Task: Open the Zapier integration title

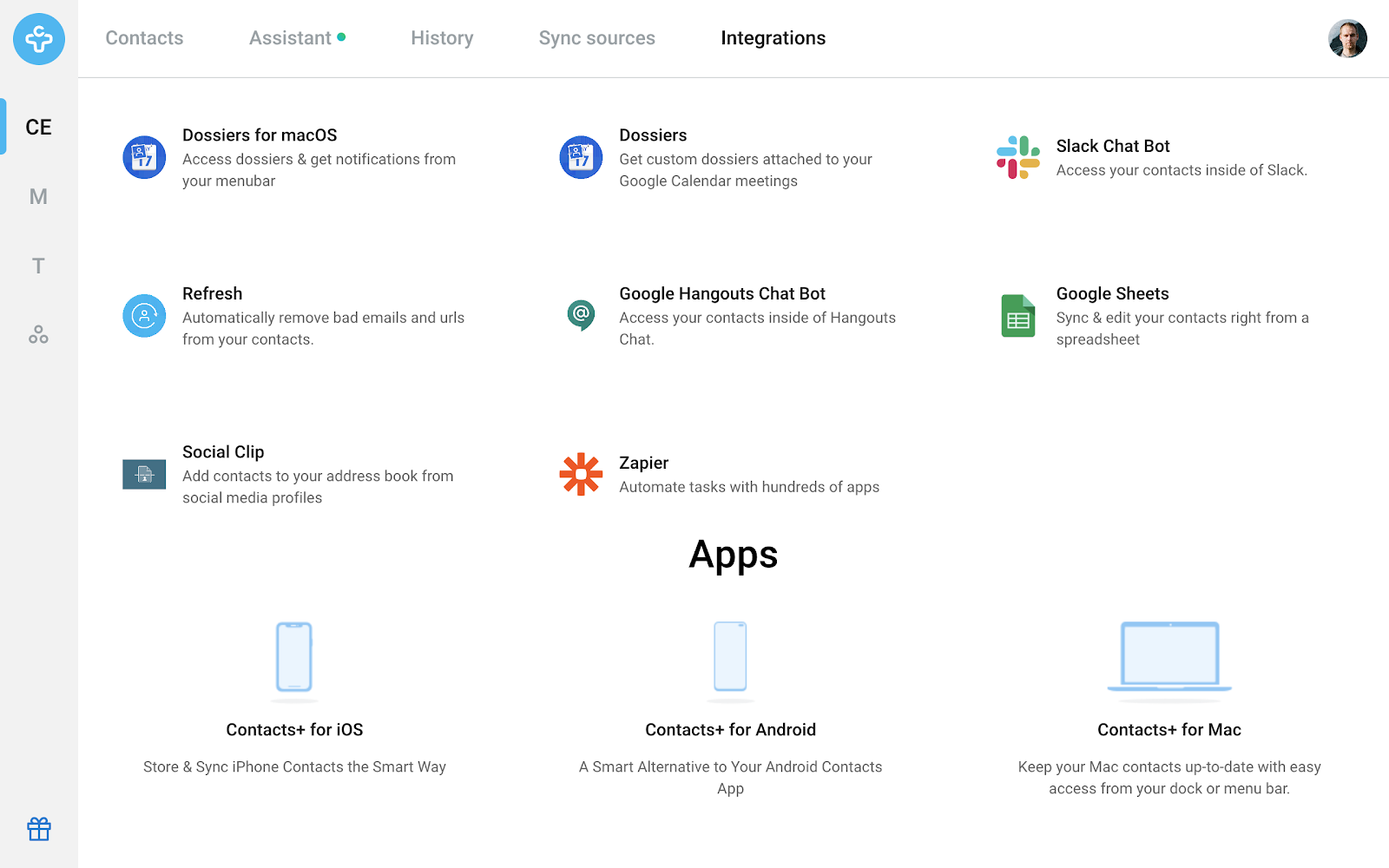Action: pyautogui.click(x=643, y=464)
